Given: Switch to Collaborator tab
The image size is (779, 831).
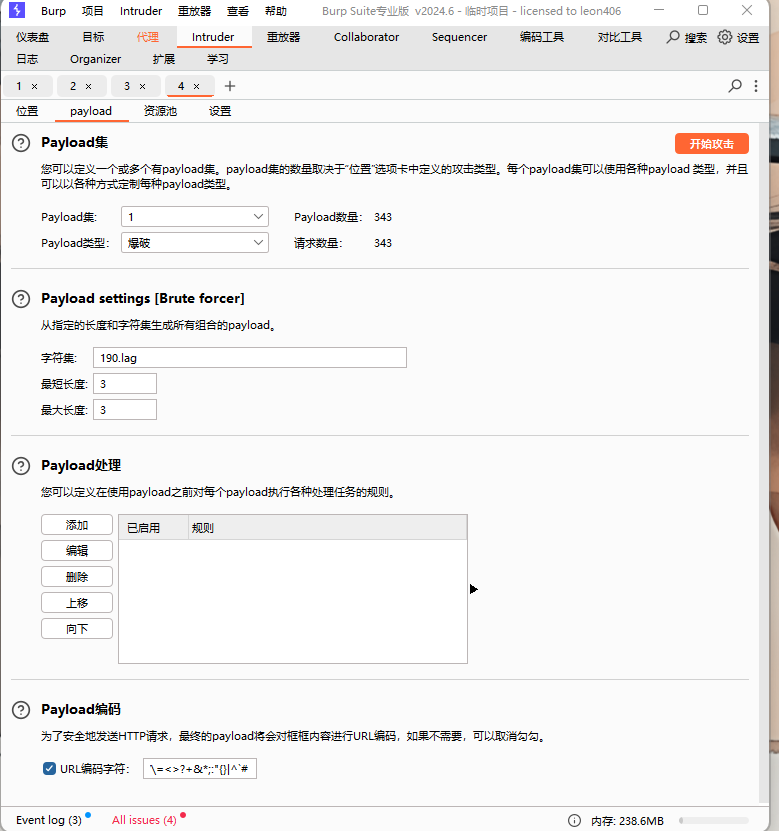Looking at the screenshot, I should pos(366,37).
